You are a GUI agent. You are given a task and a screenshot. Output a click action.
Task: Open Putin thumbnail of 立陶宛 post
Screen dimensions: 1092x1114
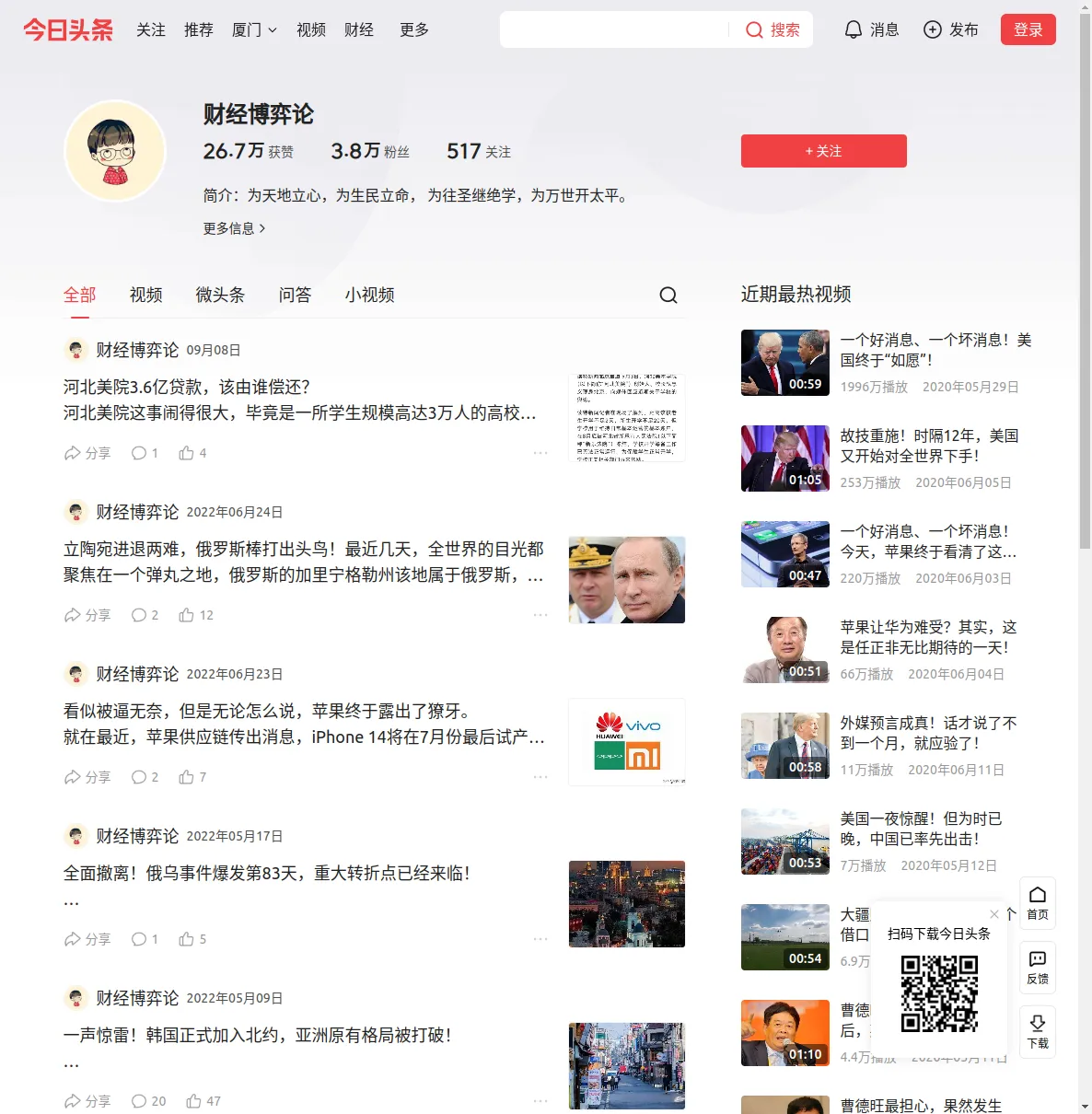627,580
